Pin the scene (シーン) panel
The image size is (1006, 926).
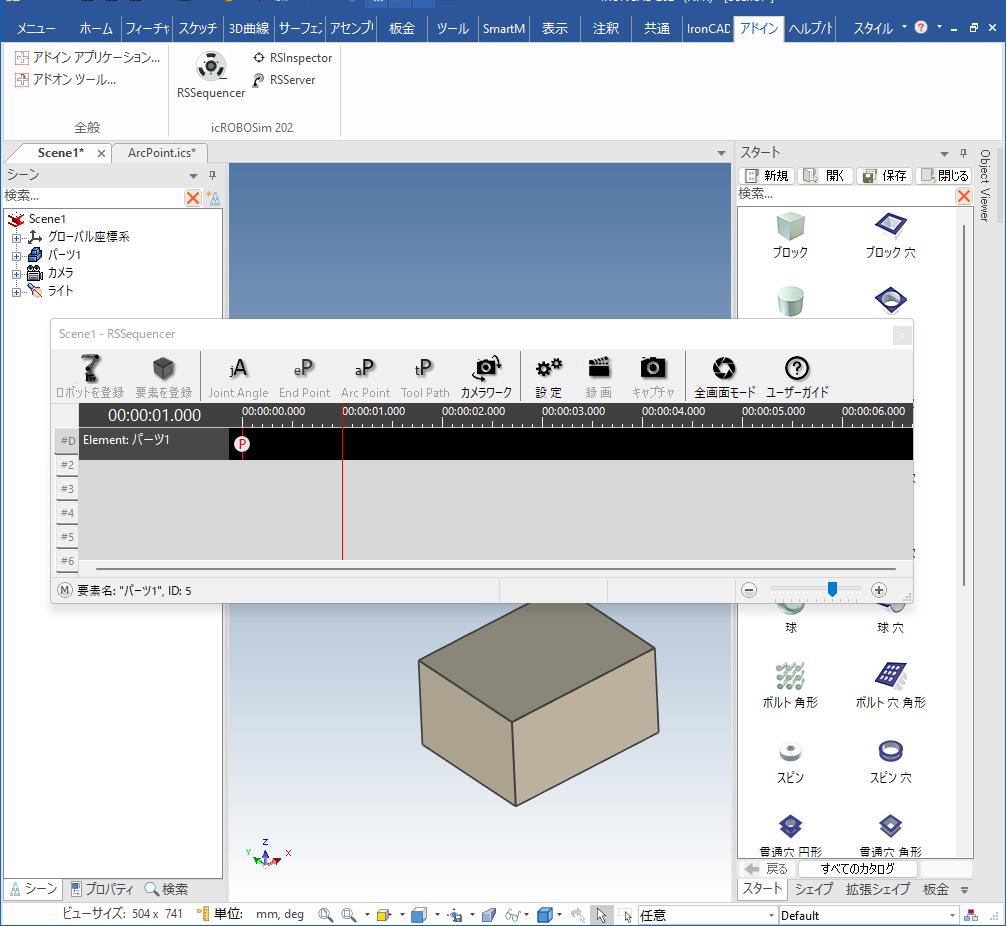pyautogui.click(x=212, y=175)
